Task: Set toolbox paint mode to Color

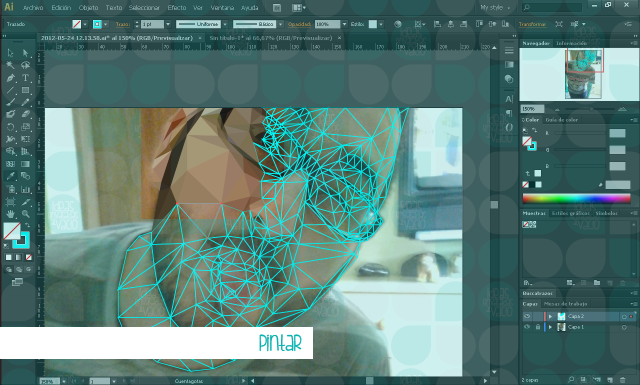Action: click(x=9, y=257)
